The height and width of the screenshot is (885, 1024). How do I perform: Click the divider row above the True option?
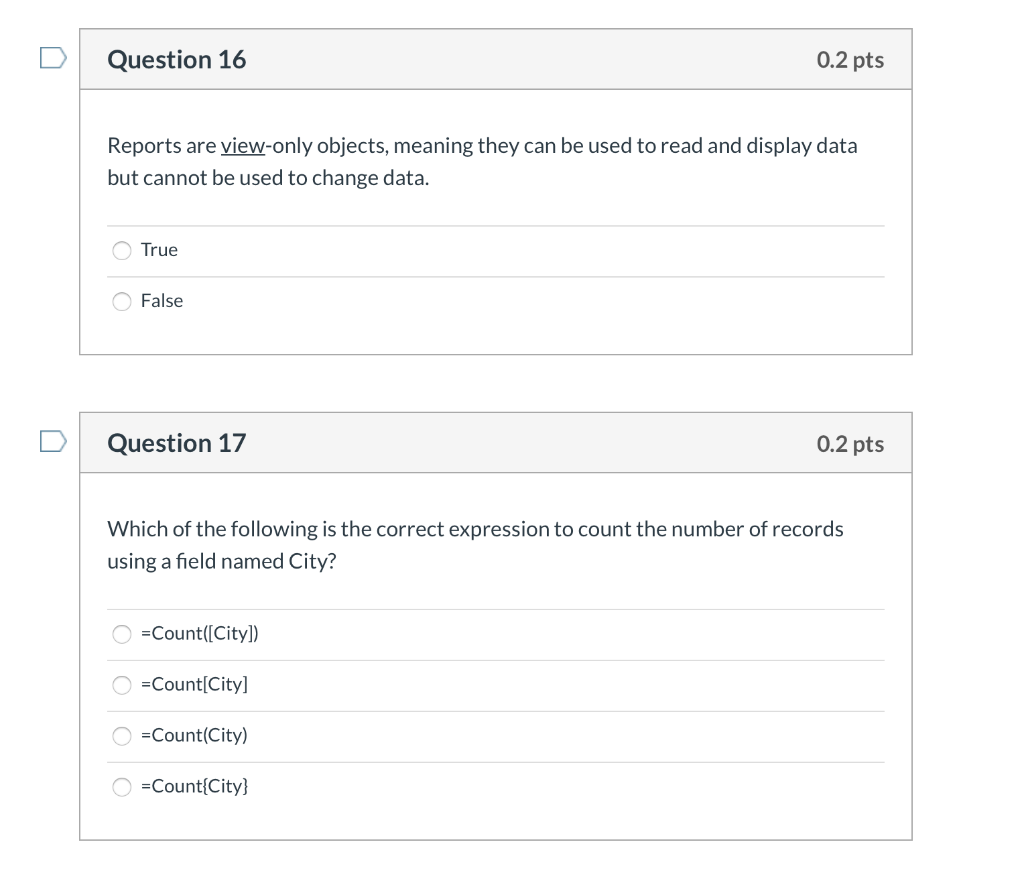coord(495,225)
